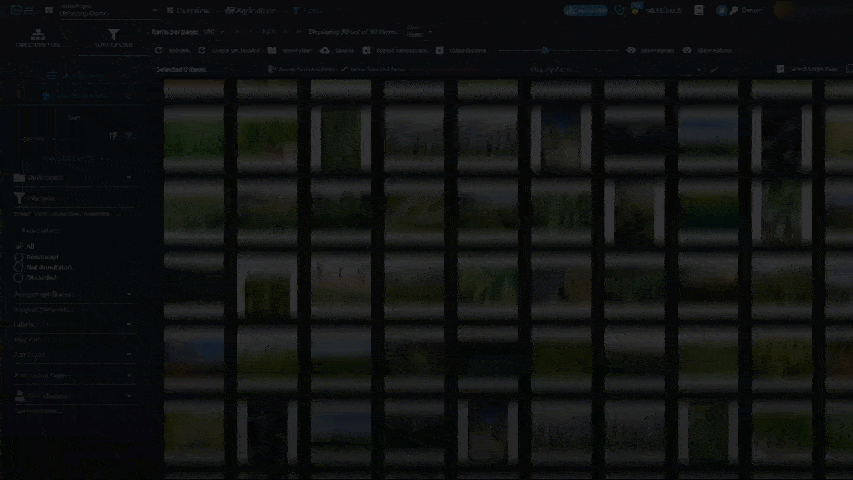Tick the checkbox at right of selection bar
This screenshot has width=853, height=480.
point(780,69)
